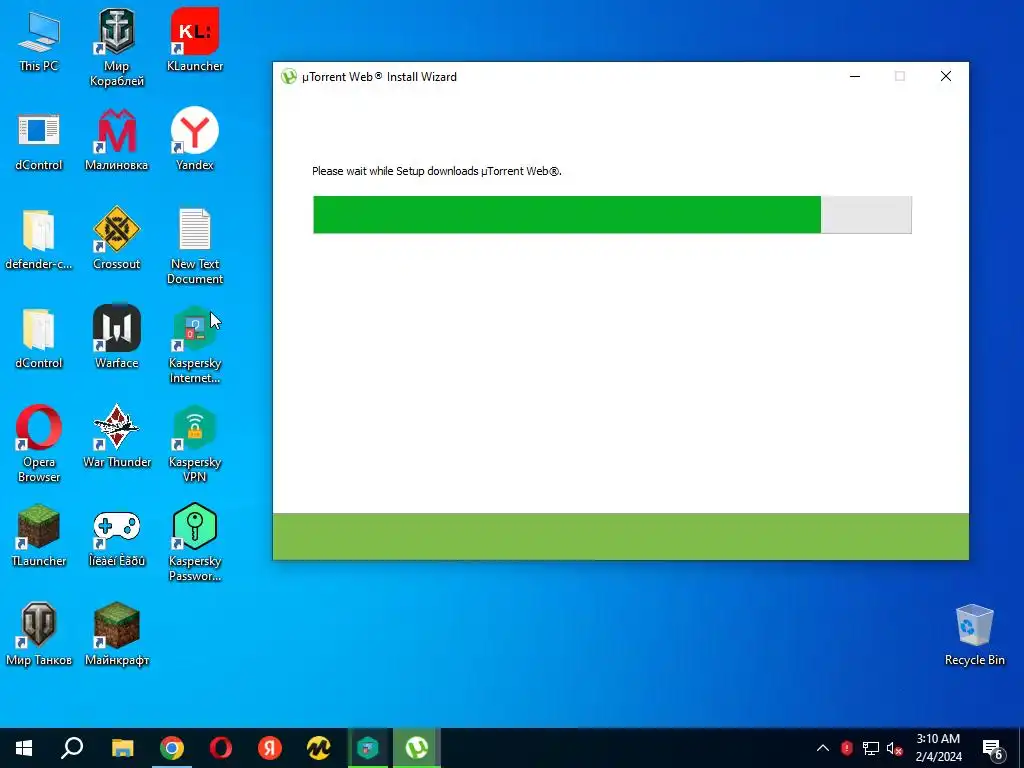This screenshot has width=1024, height=768.
Task: Open the gamepad icon shortcut
Action: click(116, 537)
